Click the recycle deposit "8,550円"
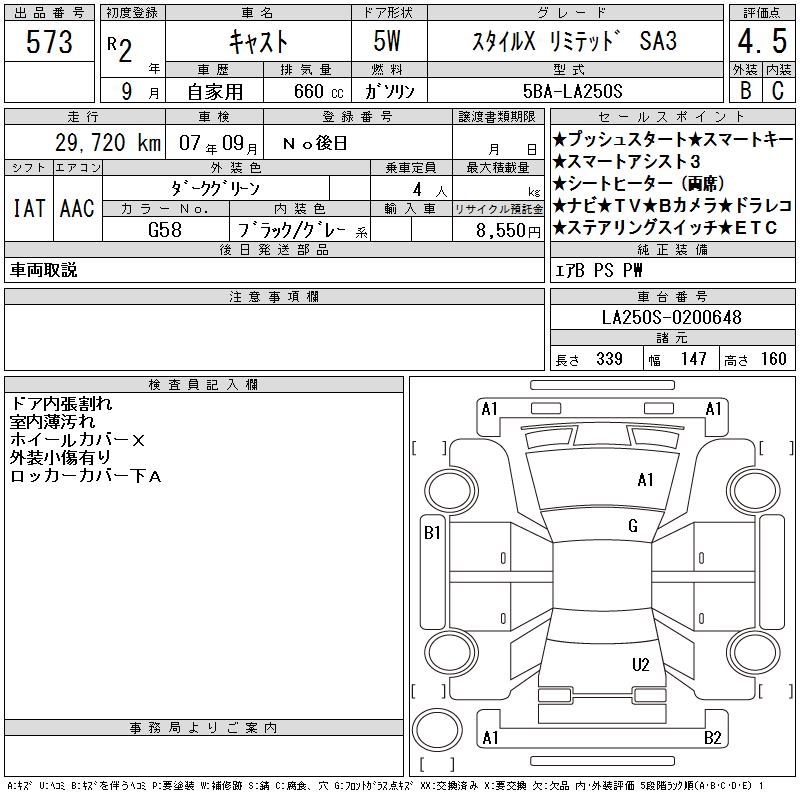The width and height of the screenshot is (800, 800). click(x=508, y=231)
